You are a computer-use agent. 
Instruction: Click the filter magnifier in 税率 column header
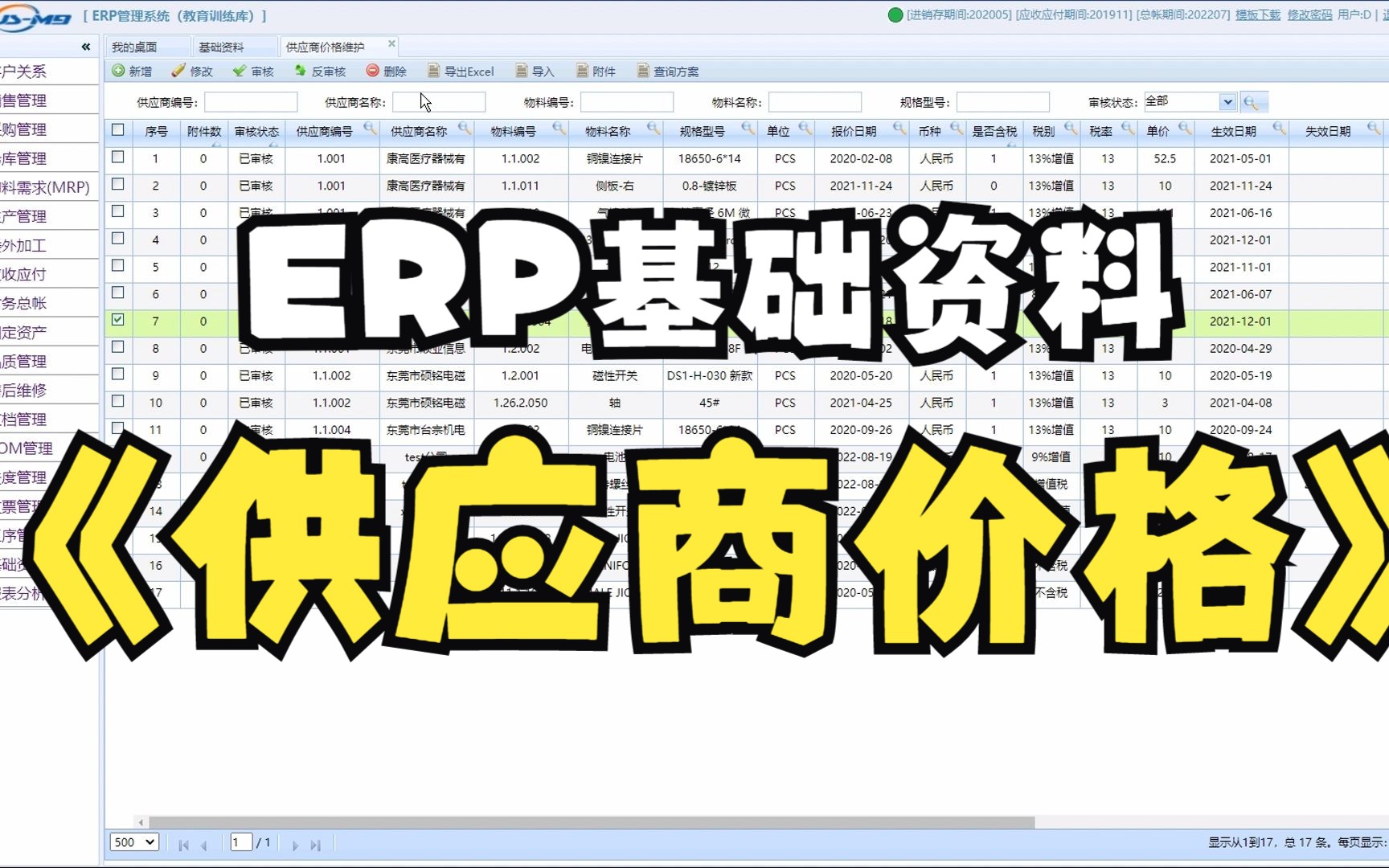(x=1128, y=129)
